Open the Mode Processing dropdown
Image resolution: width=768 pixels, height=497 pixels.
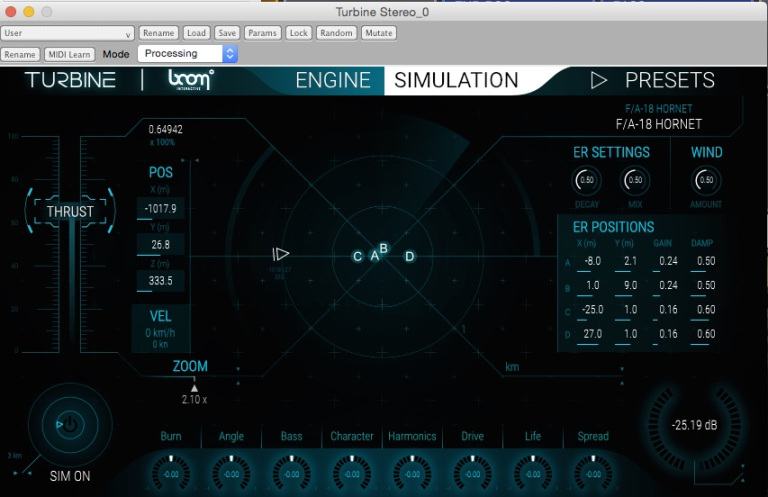point(187,54)
